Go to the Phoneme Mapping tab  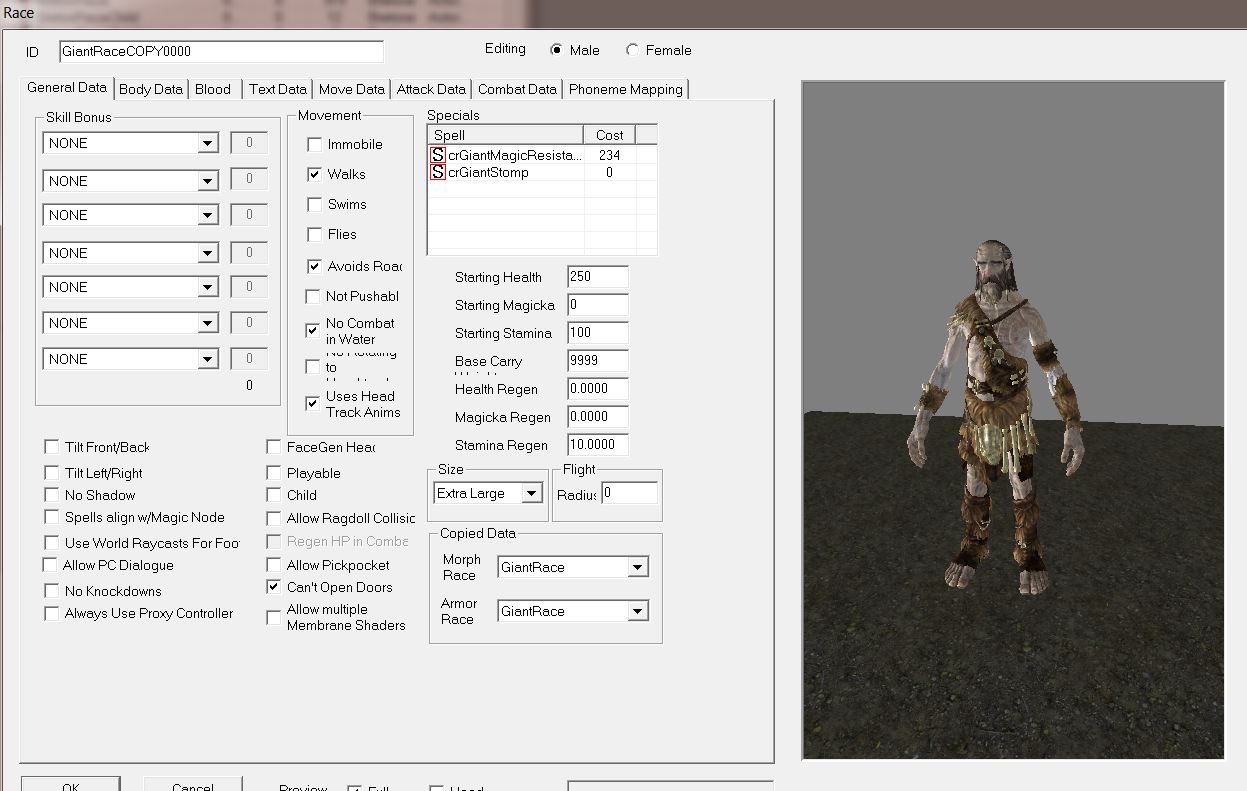pyautogui.click(x=625, y=89)
